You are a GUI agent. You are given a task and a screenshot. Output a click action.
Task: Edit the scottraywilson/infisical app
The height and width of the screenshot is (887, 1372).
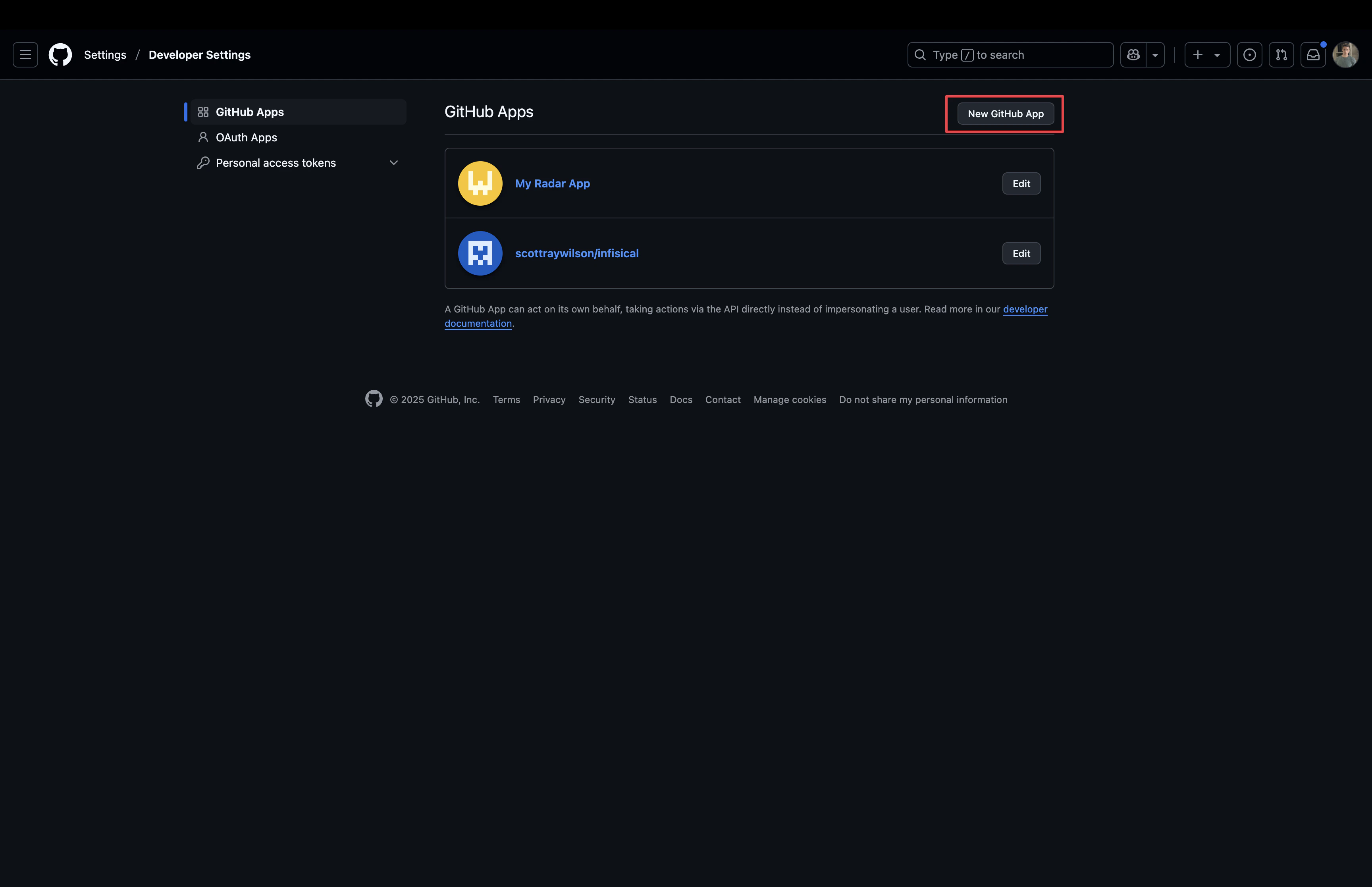coord(1021,253)
